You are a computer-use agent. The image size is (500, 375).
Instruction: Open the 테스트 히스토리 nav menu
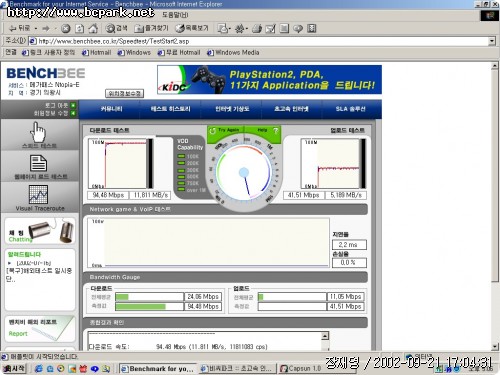click(x=170, y=109)
